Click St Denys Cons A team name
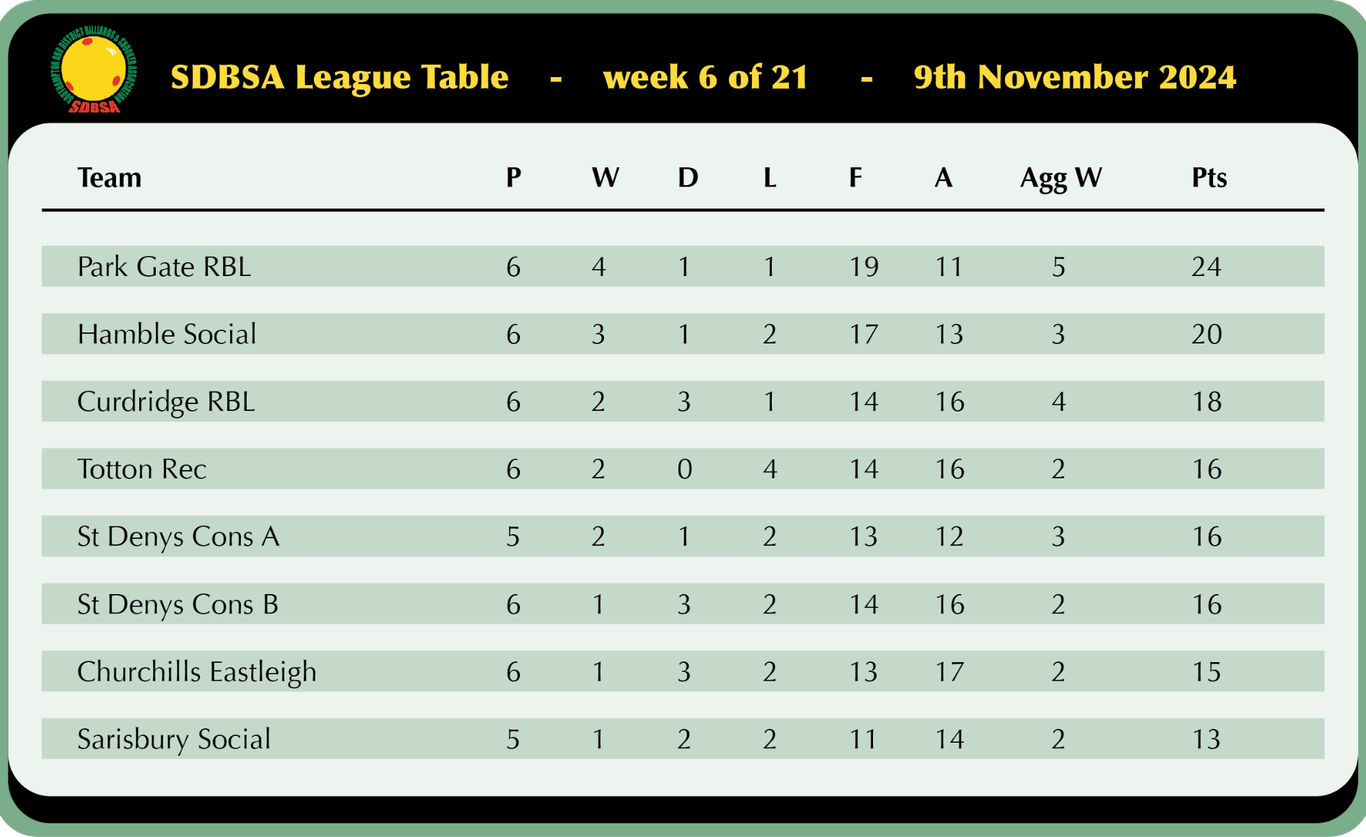This screenshot has width=1366, height=837. click(x=178, y=537)
